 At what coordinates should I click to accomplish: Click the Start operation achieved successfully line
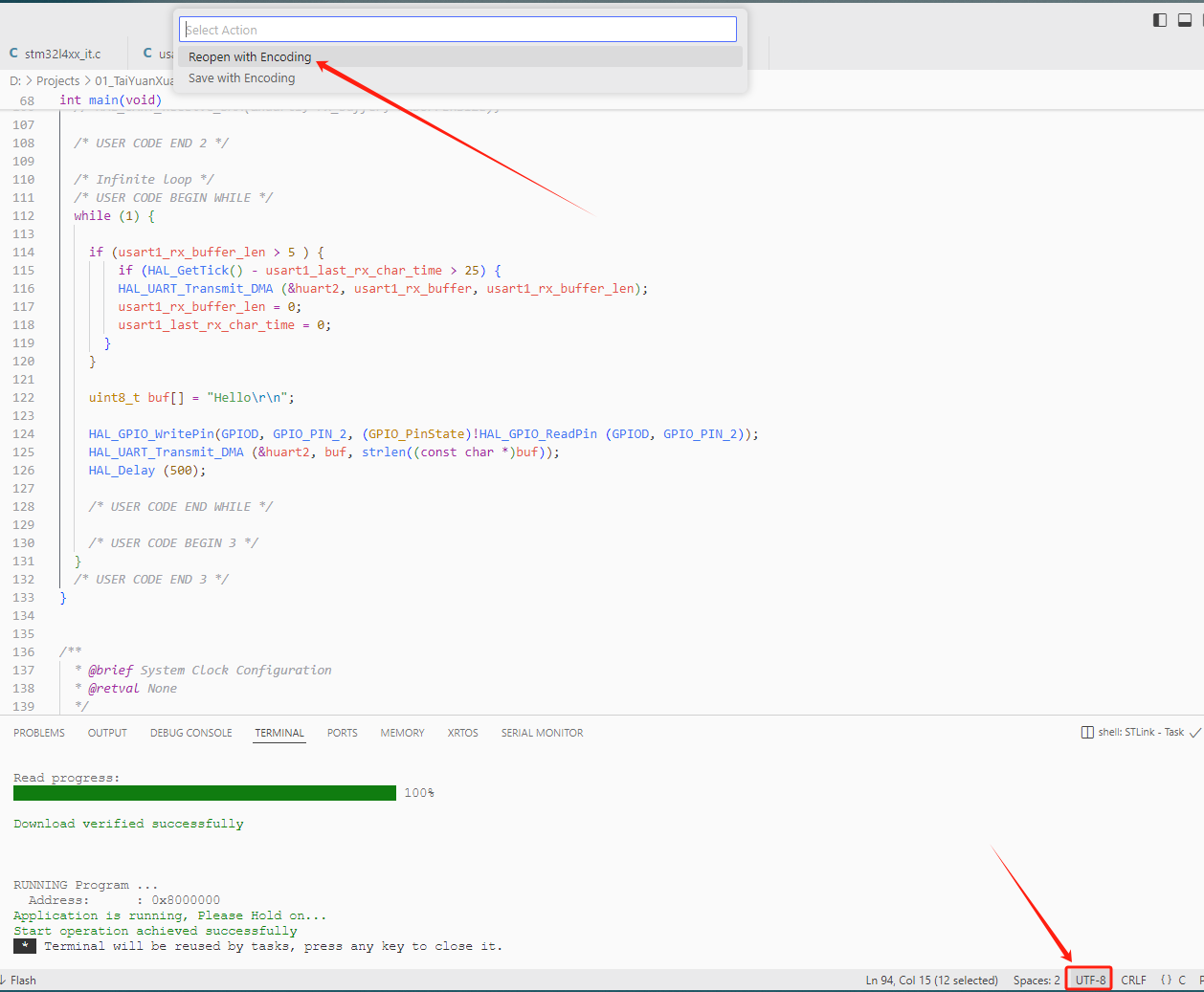(155, 931)
